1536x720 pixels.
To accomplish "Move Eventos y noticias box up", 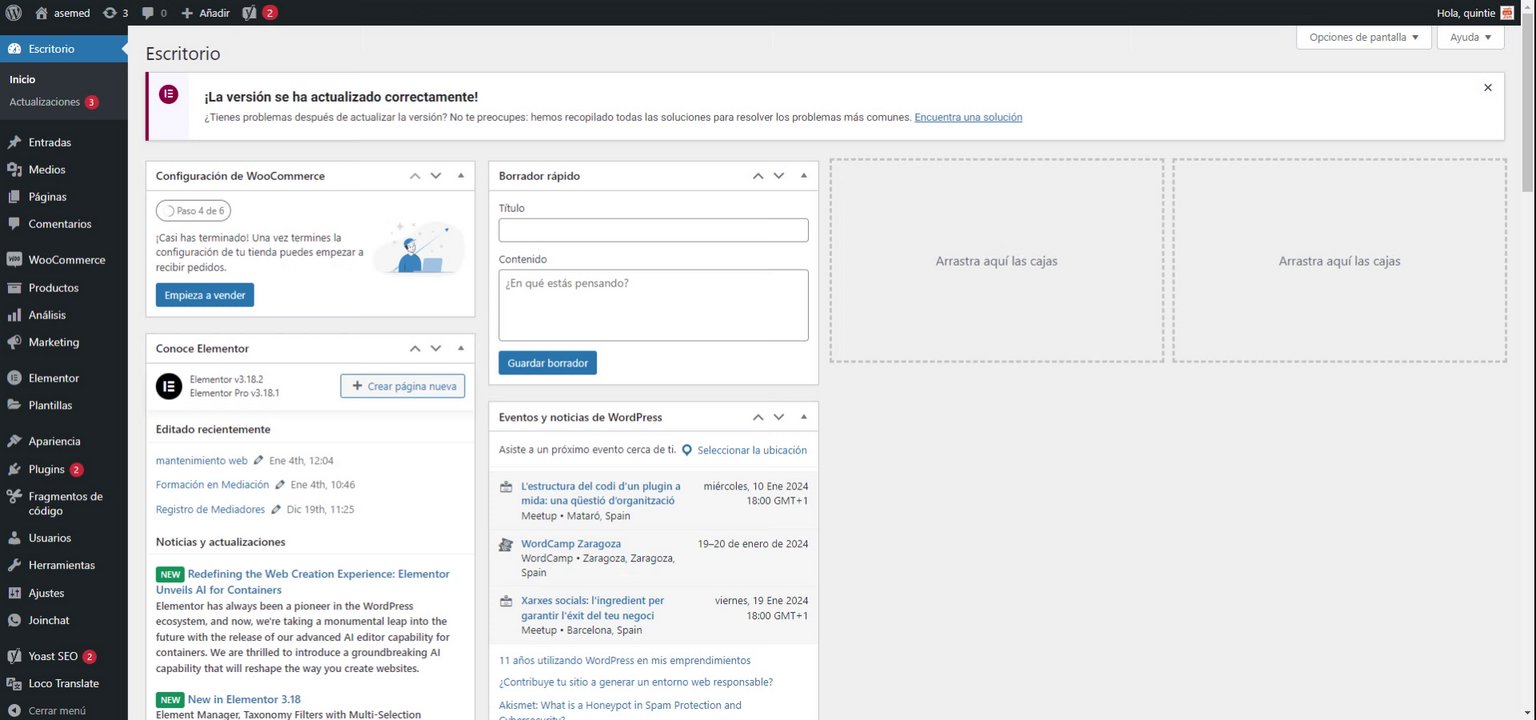I will pyautogui.click(x=758, y=417).
